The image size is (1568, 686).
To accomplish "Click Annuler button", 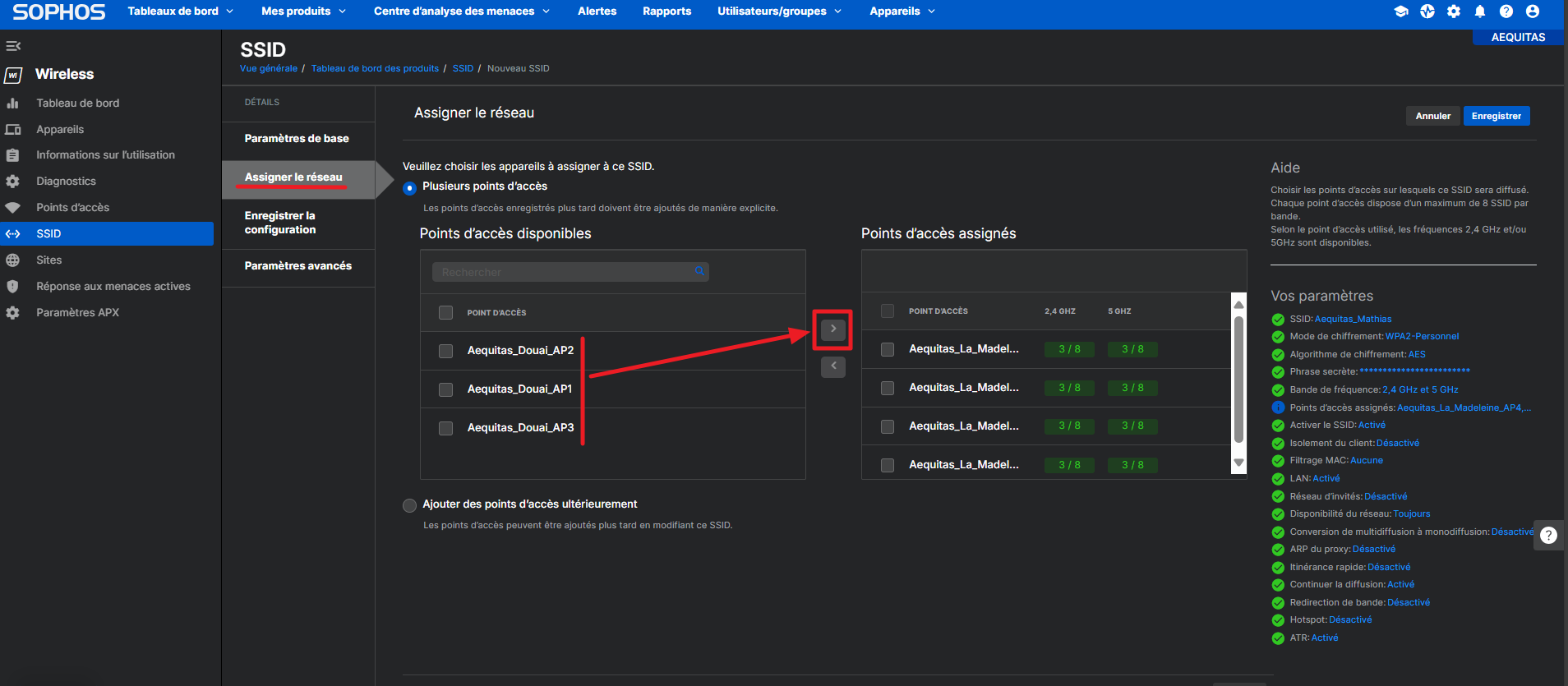I will [1433, 117].
